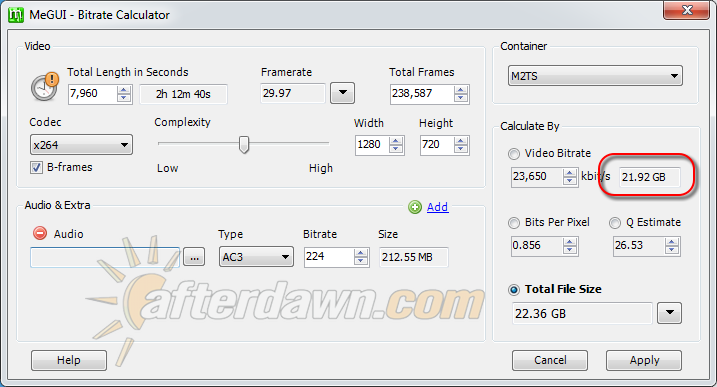717x387 pixels.
Task: Select the Total File Size radio button
Action: click(514, 290)
